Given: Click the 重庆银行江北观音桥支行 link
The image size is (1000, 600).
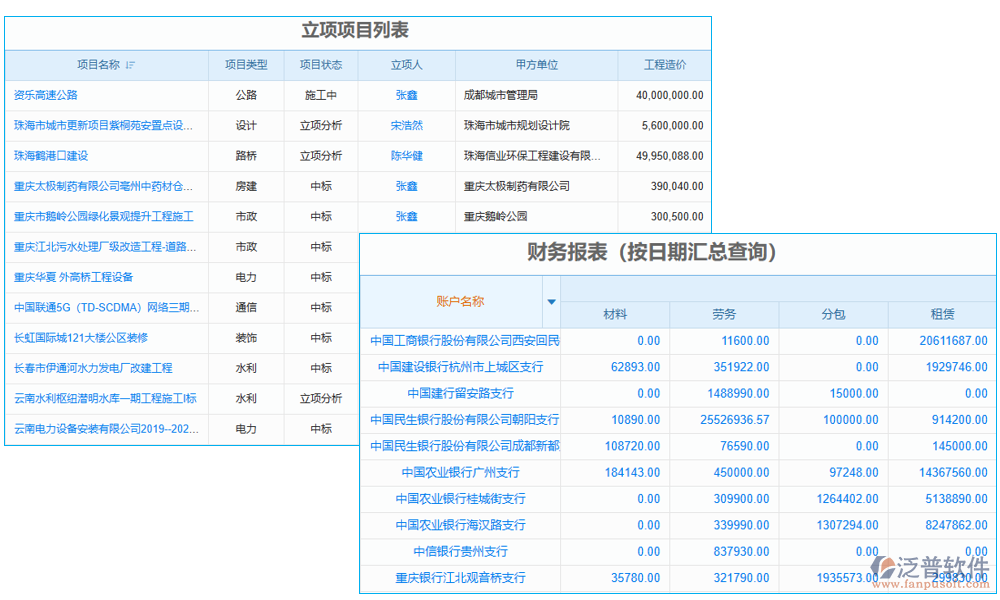Looking at the screenshot, I should (460, 578).
